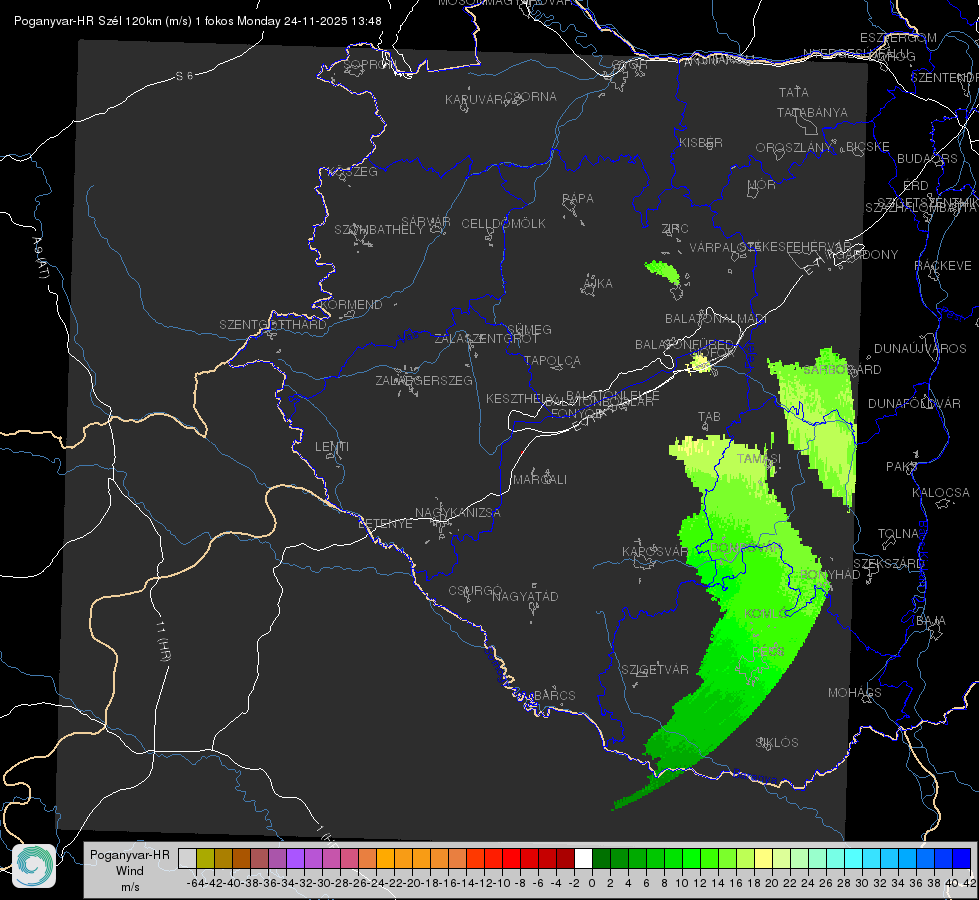The width and height of the screenshot is (979, 900).
Task: Click the SIKLÓS city label
Action: [777, 743]
